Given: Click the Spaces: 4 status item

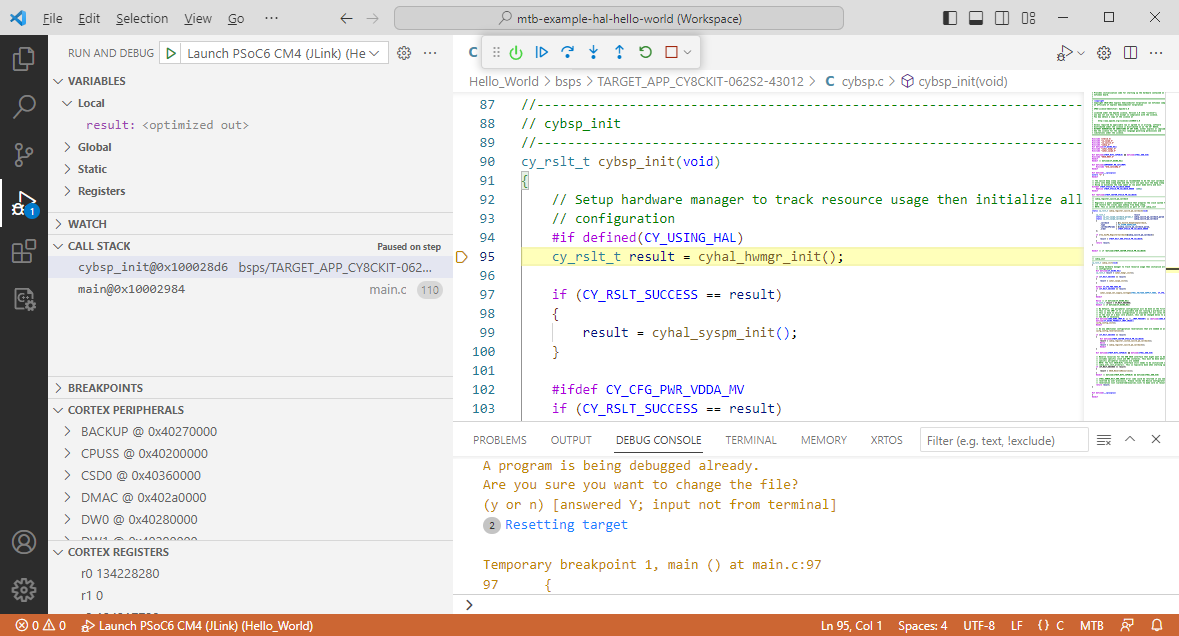Looking at the screenshot, I should [923, 625].
